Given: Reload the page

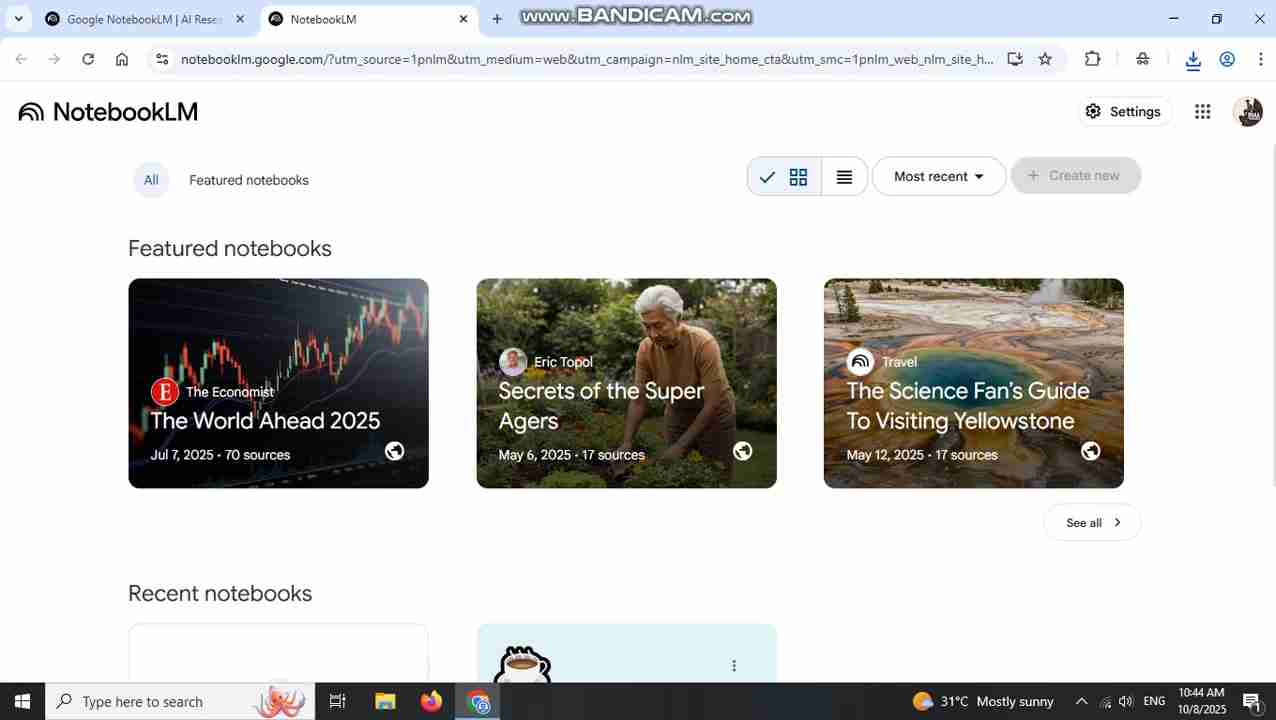Looking at the screenshot, I should click(x=88, y=59).
